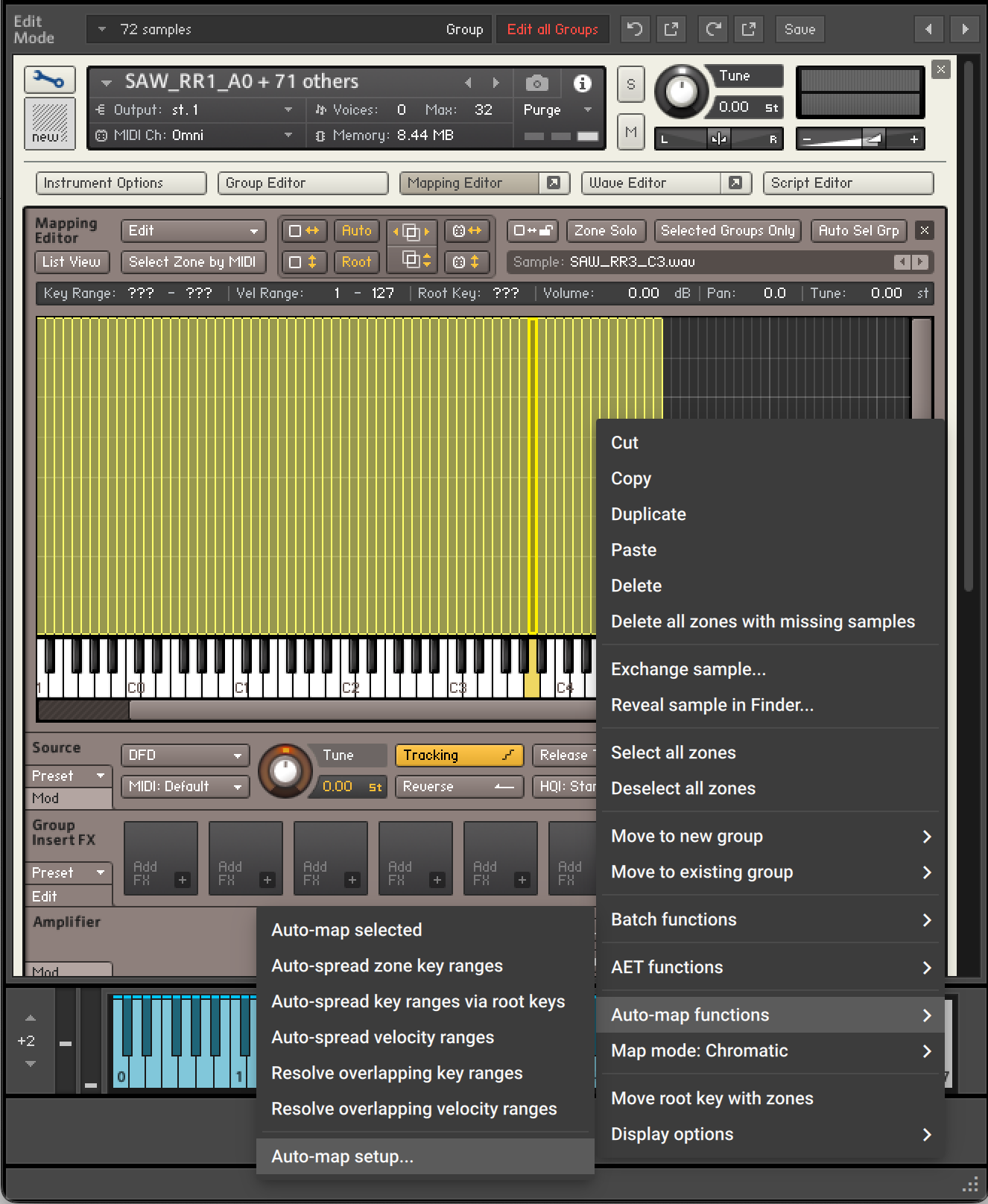This screenshot has width=988, height=1204.
Task: Click the lock zones icon
Action: (x=532, y=230)
